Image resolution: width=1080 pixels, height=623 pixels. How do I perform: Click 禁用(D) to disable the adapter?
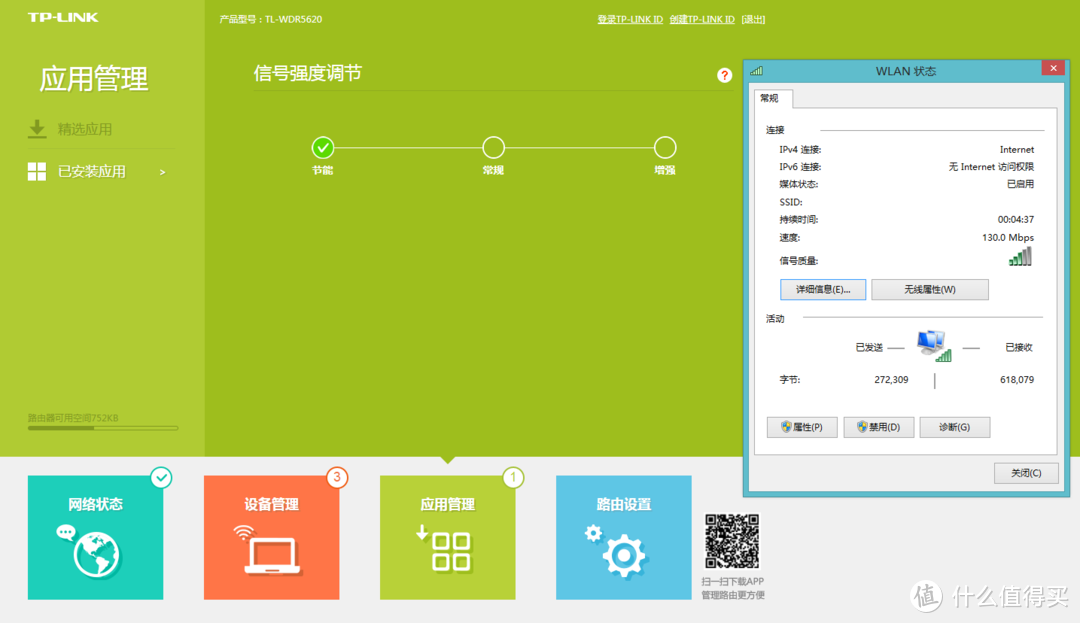pos(878,427)
